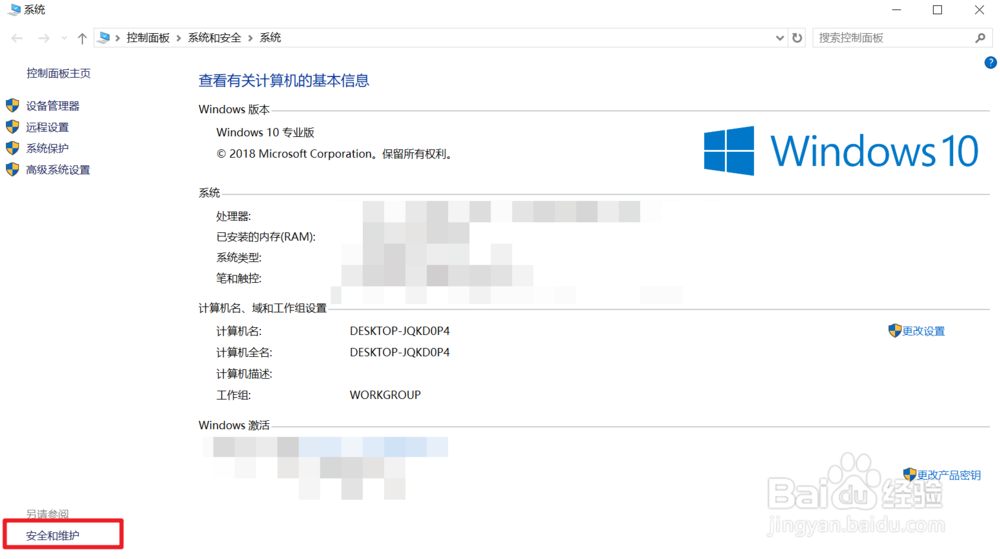Viewport: 1000px width, 559px height.
Task: Click the 2018 Microsoft Corporation copyright text
Action: pyautogui.click(x=334, y=154)
